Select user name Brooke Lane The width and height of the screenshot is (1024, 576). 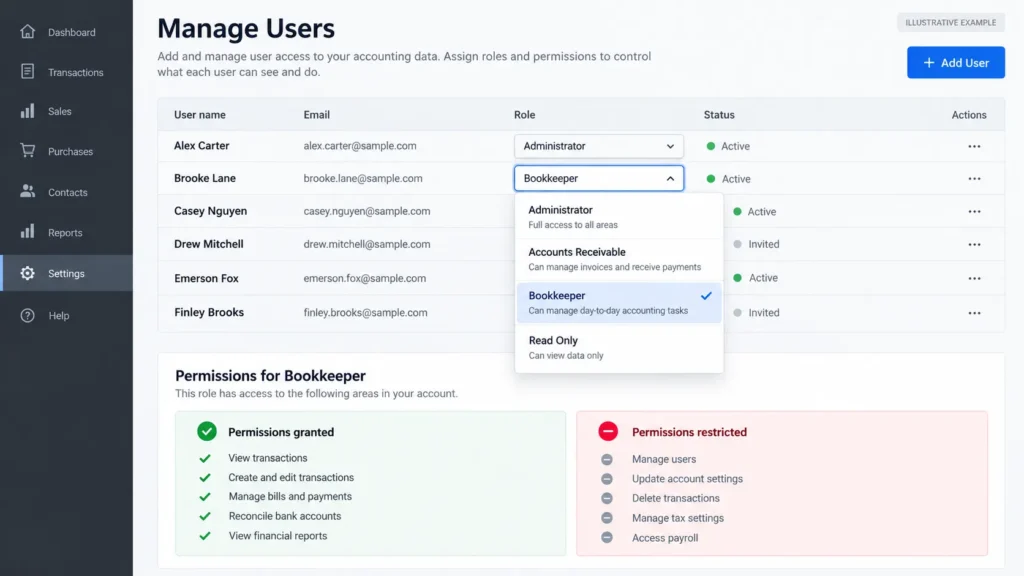[x=205, y=178]
